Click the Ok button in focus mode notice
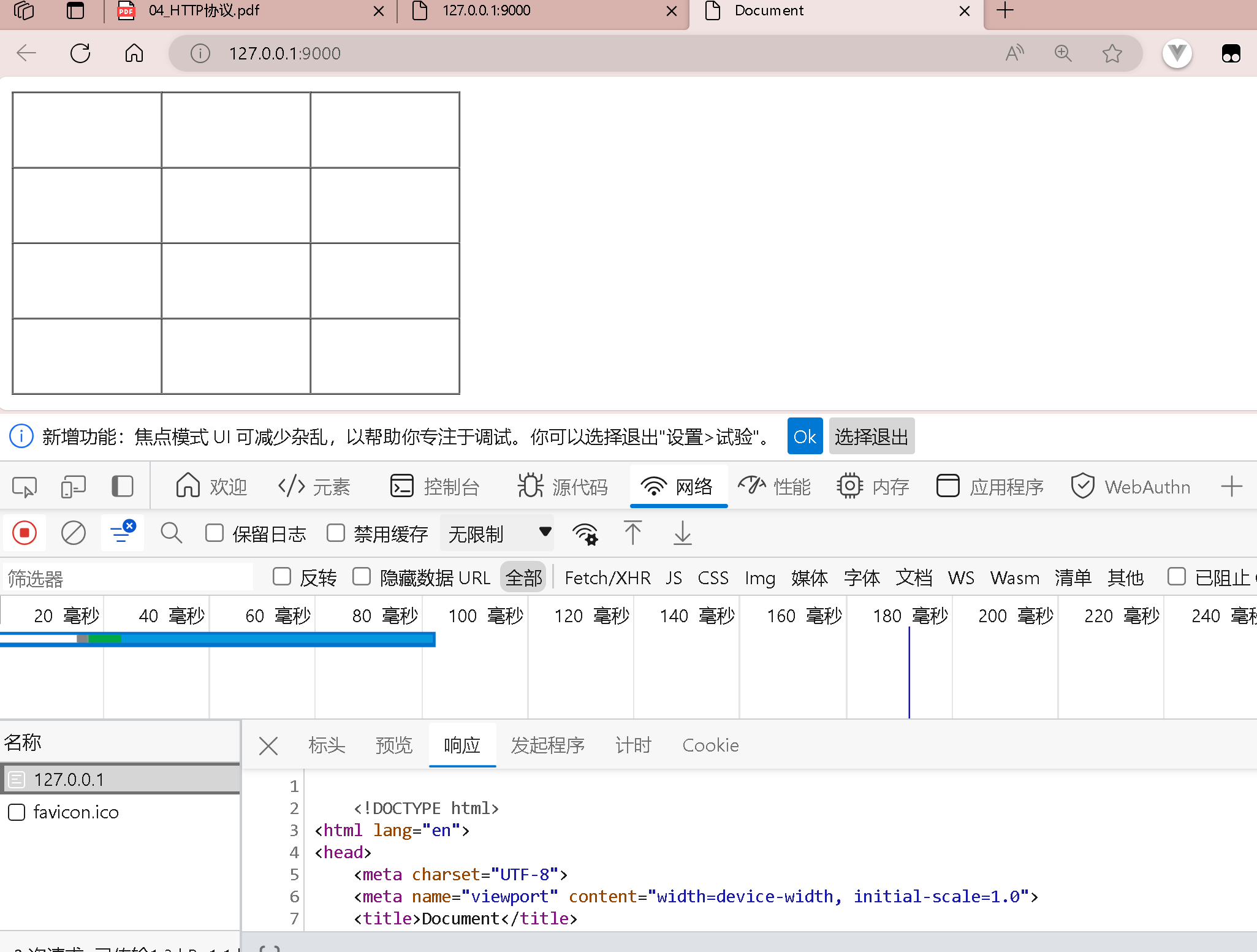Viewport: 1257px width, 952px height. [x=805, y=436]
